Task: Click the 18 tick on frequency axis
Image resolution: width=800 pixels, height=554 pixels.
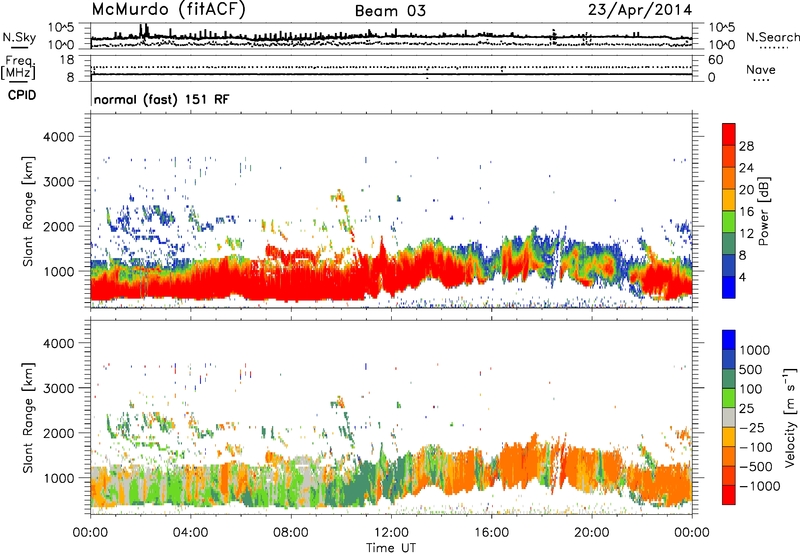Action: click(66, 60)
